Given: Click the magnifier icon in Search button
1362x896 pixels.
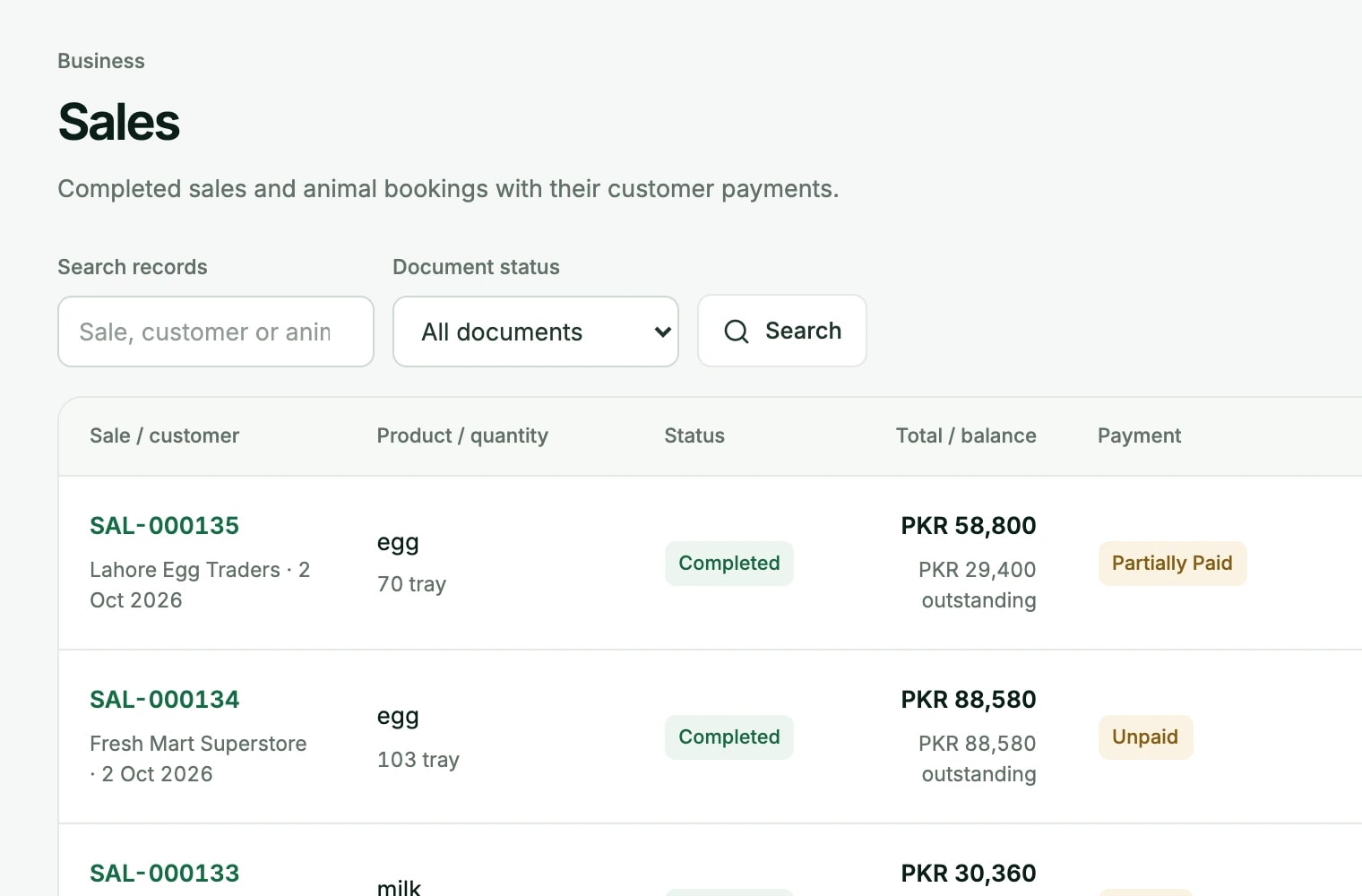Looking at the screenshot, I should pyautogui.click(x=737, y=332).
